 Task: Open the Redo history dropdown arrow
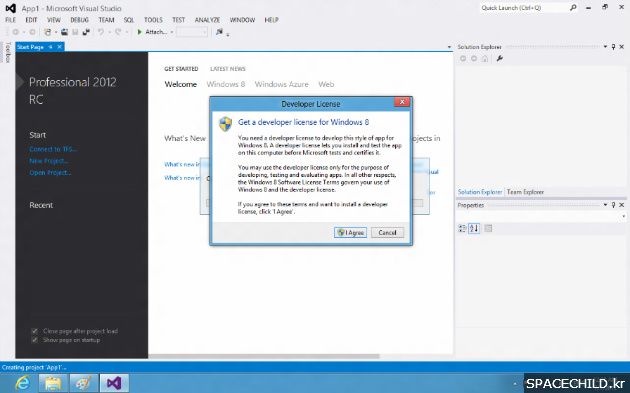pos(126,32)
